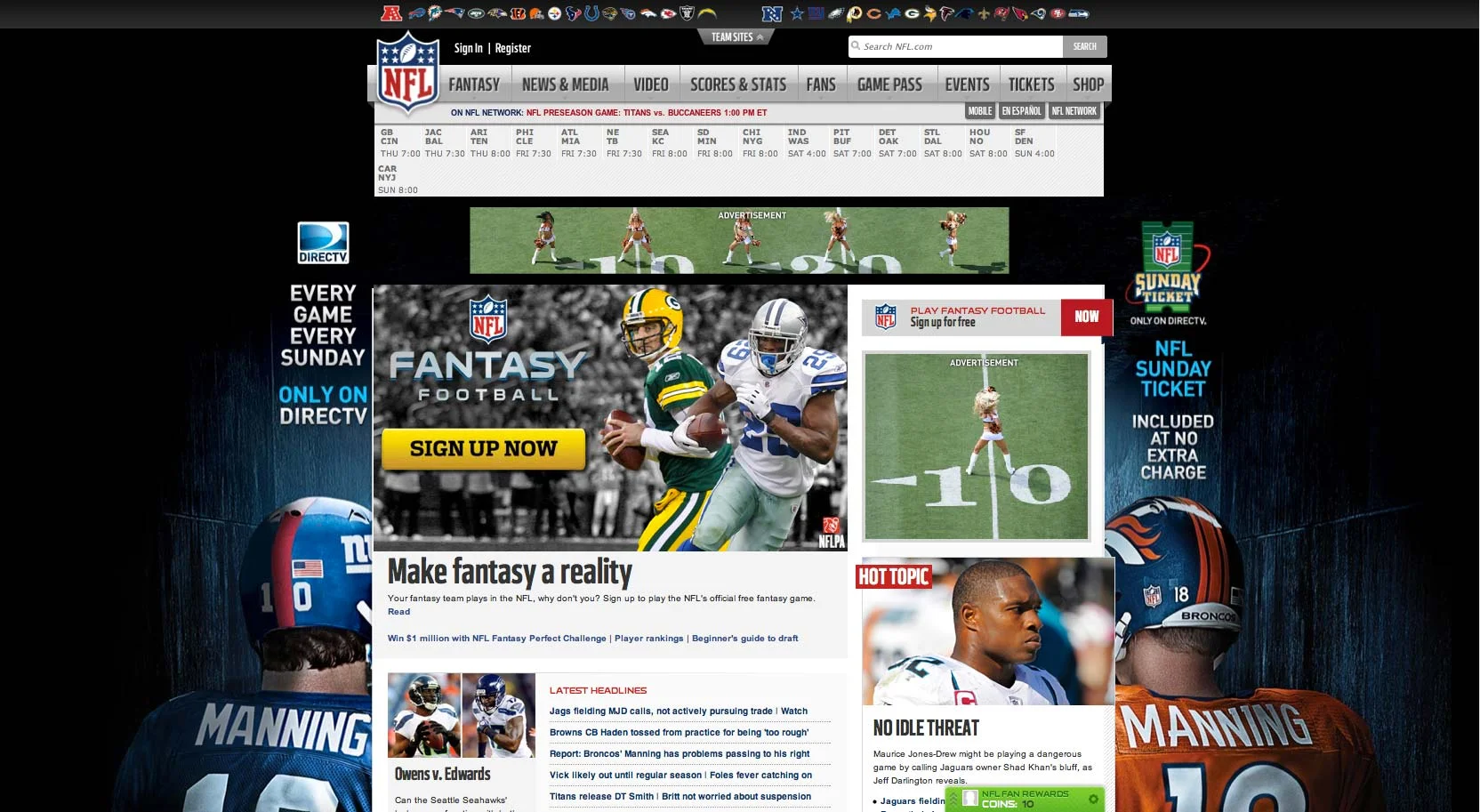Open the Atlanta Falcons team logo
The width and height of the screenshot is (1480, 812).
[x=945, y=13]
